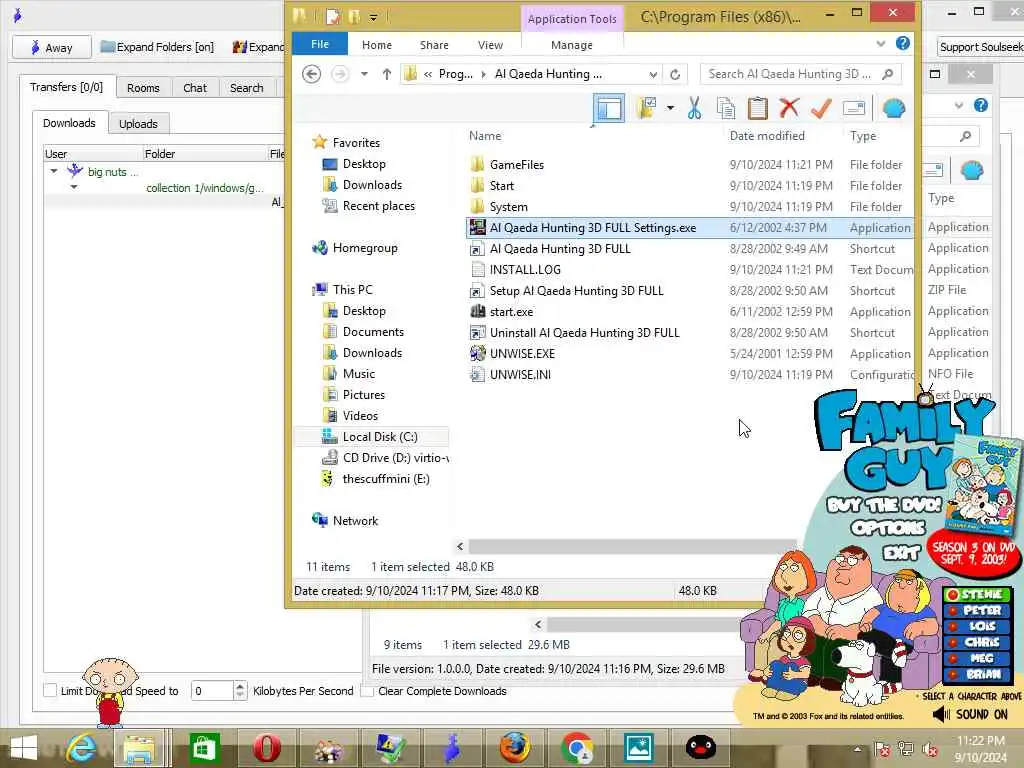Click the Explorer horizontal scrollbar track
This screenshot has height=768, width=1024.
point(632,546)
